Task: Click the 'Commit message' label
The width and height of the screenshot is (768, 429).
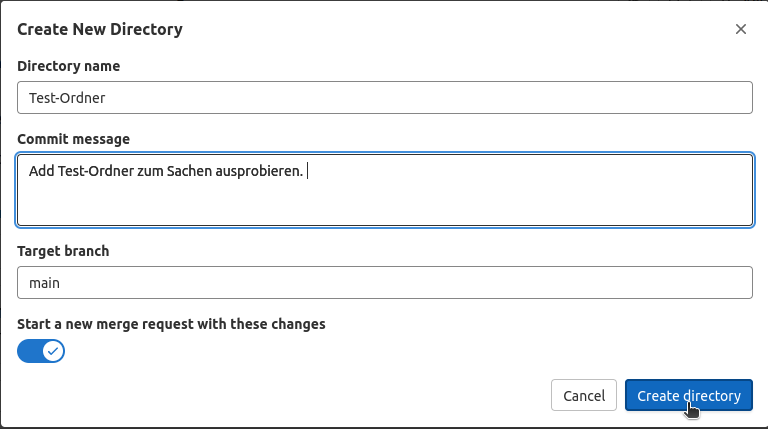Action: [73, 139]
